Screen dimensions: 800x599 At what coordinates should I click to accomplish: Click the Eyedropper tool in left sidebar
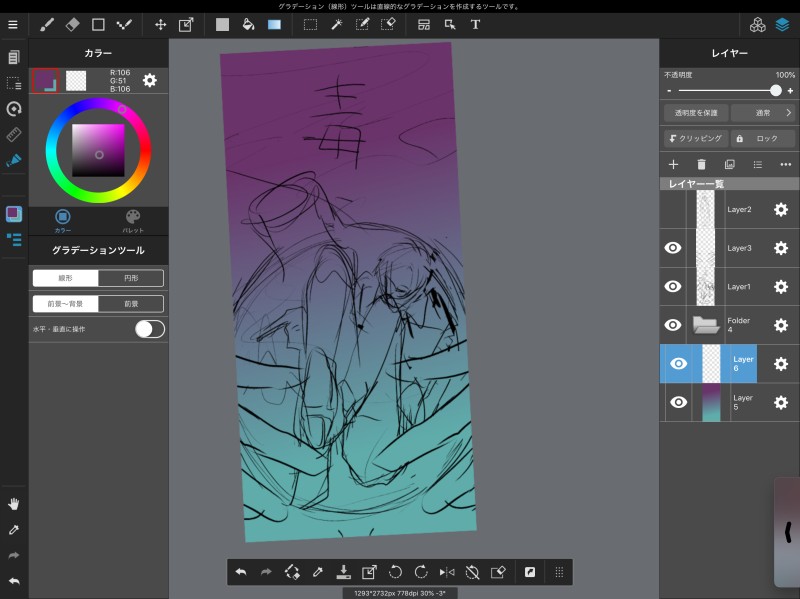coord(14,530)
